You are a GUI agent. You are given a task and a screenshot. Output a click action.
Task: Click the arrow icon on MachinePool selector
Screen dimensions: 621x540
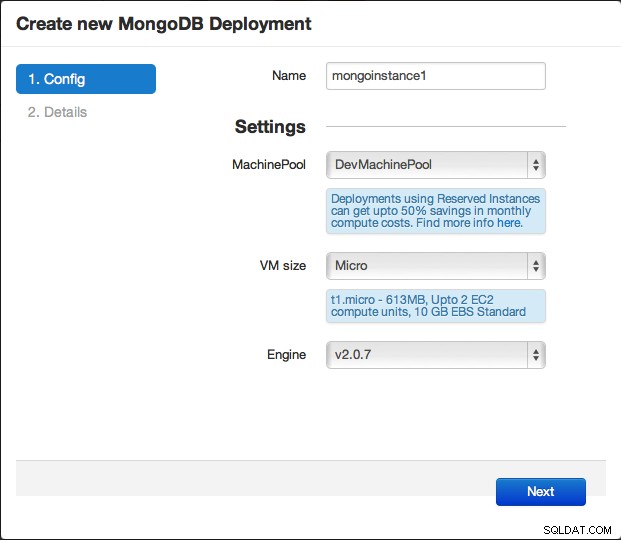tap(536, 165)
